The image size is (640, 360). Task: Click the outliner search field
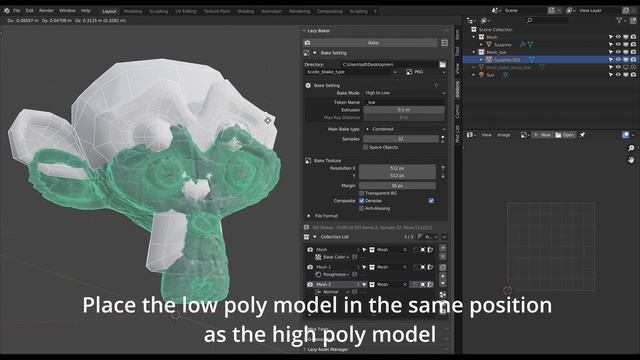pyautogui.click(x=547, y=20)
